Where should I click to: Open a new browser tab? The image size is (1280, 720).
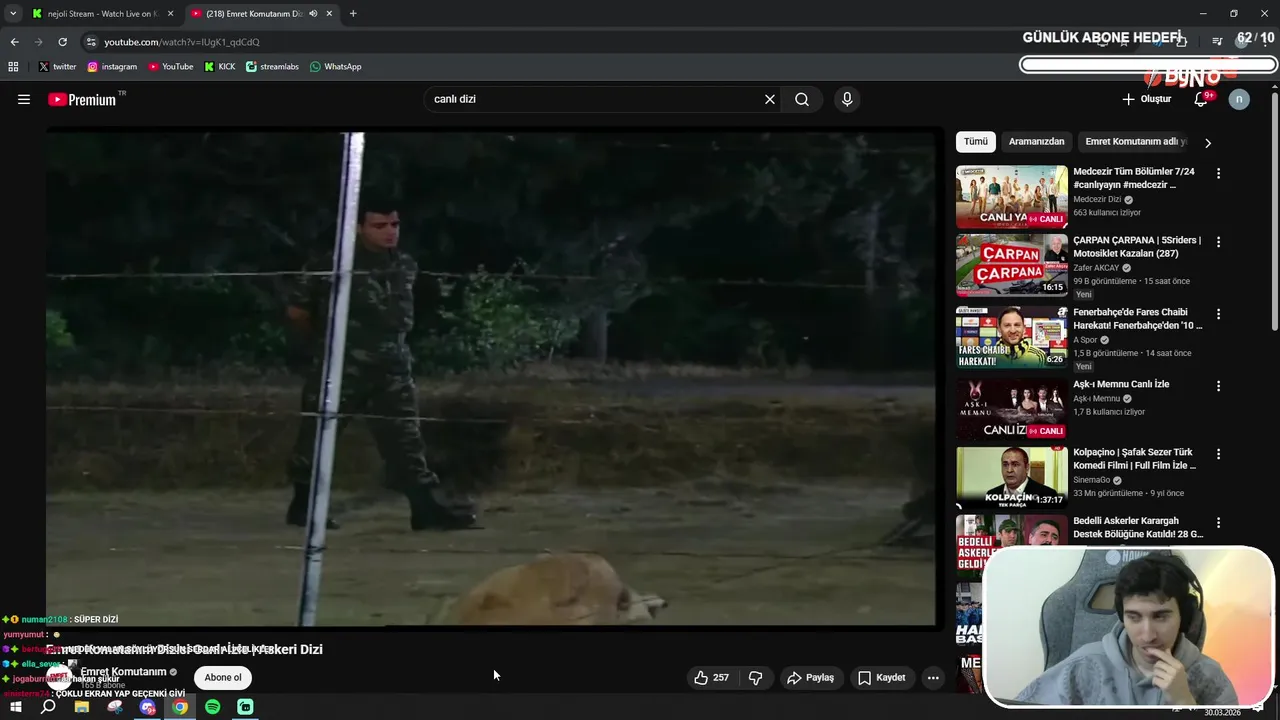(x=353, y=14)
